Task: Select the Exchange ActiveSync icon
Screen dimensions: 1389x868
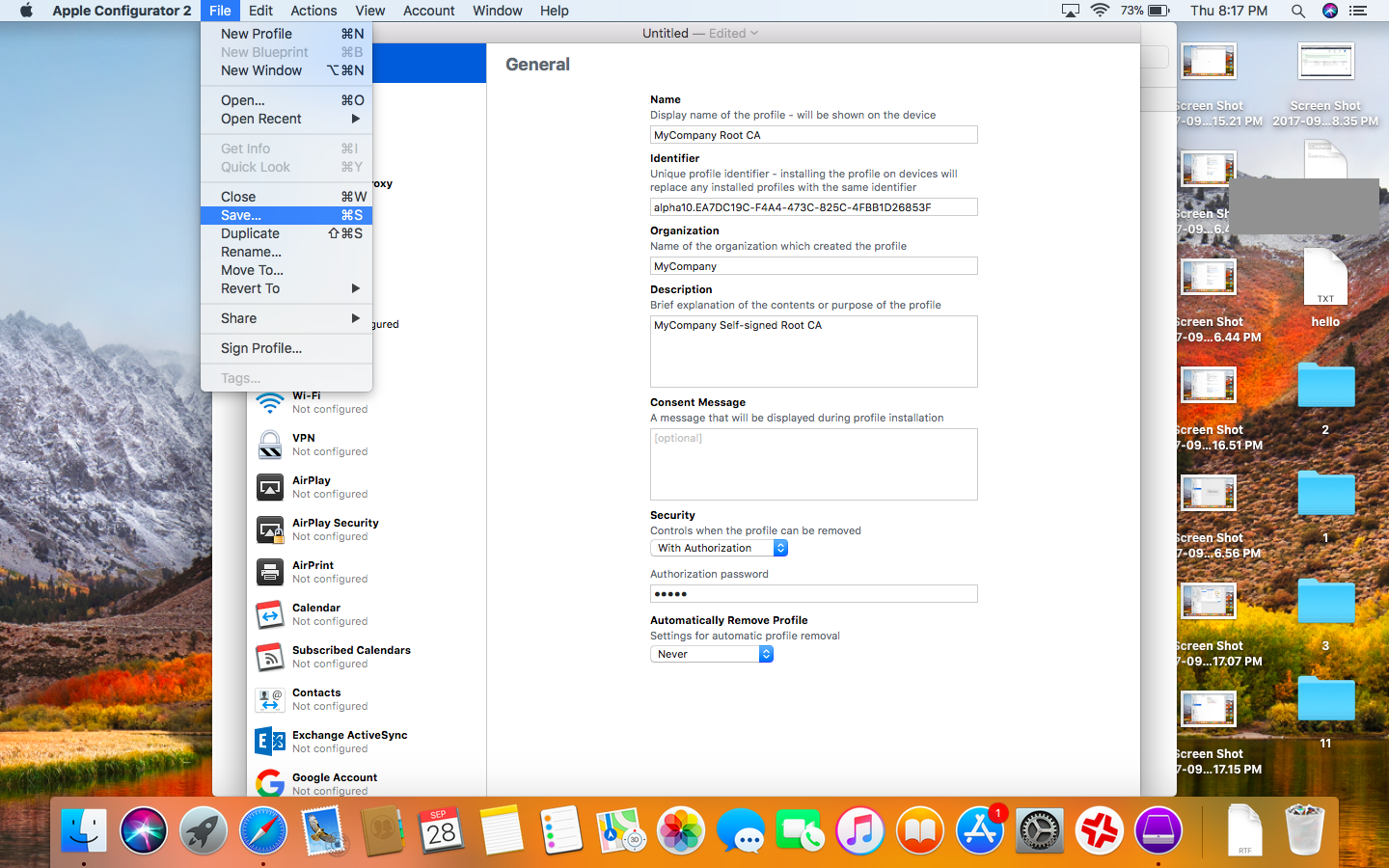Action: click(270, 742)
